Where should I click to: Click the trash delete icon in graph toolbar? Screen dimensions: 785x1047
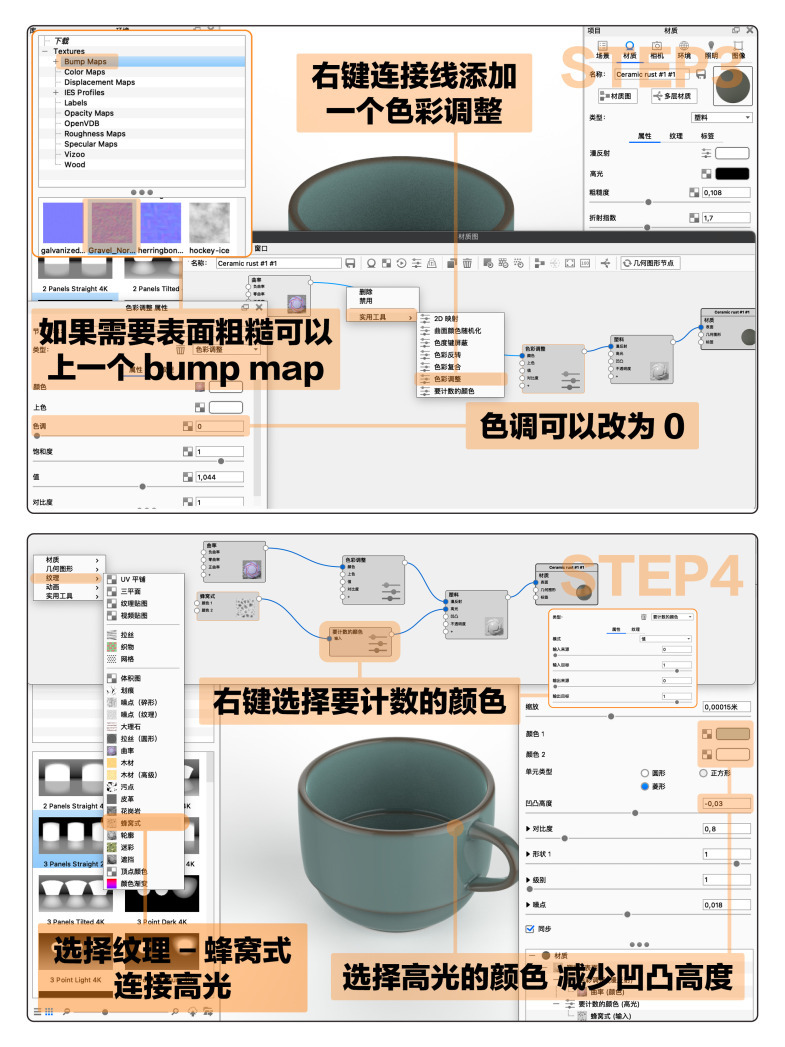pyautogui.click(x=467, y=263)
